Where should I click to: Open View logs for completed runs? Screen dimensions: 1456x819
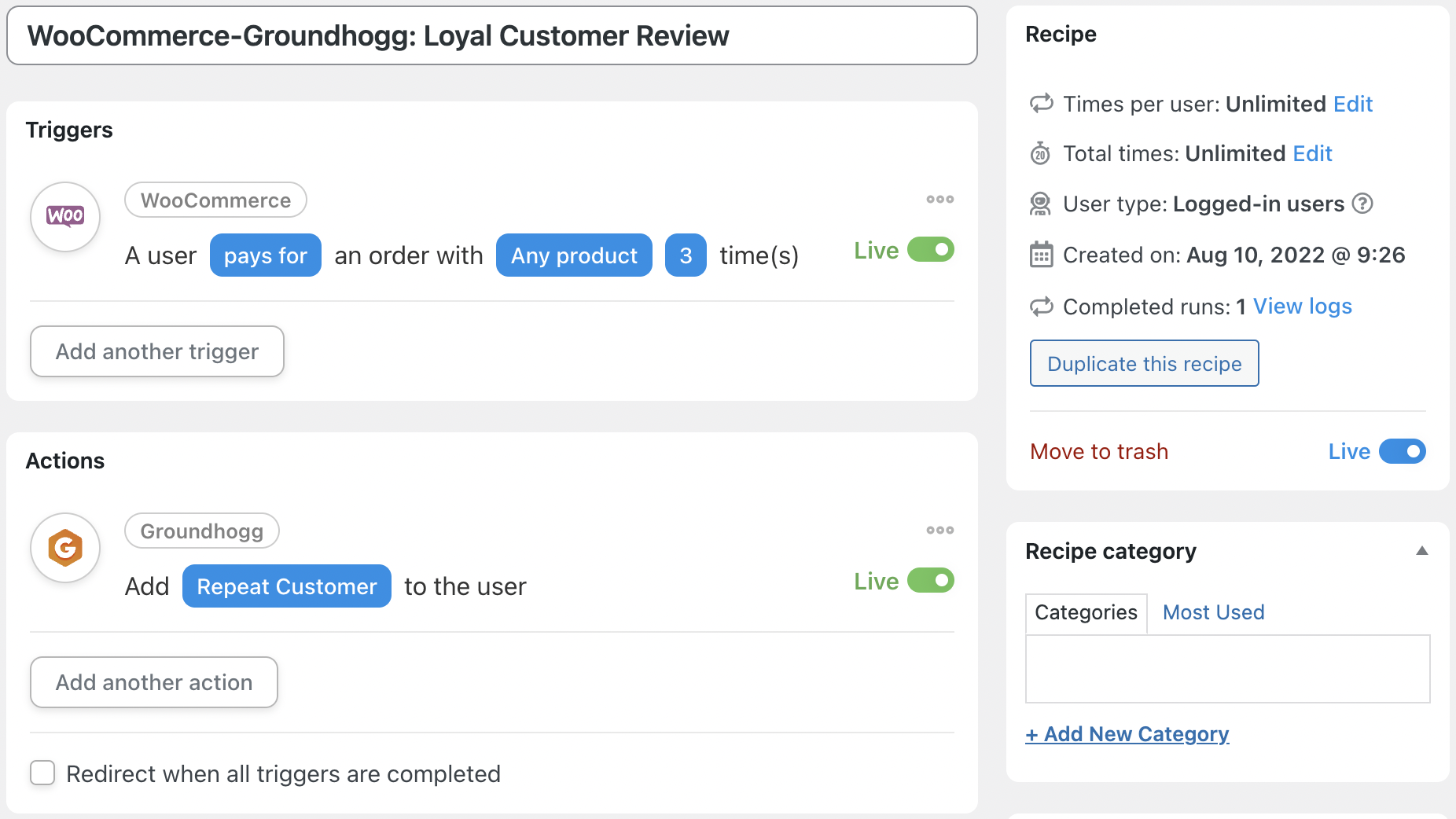pos(1302,306)
